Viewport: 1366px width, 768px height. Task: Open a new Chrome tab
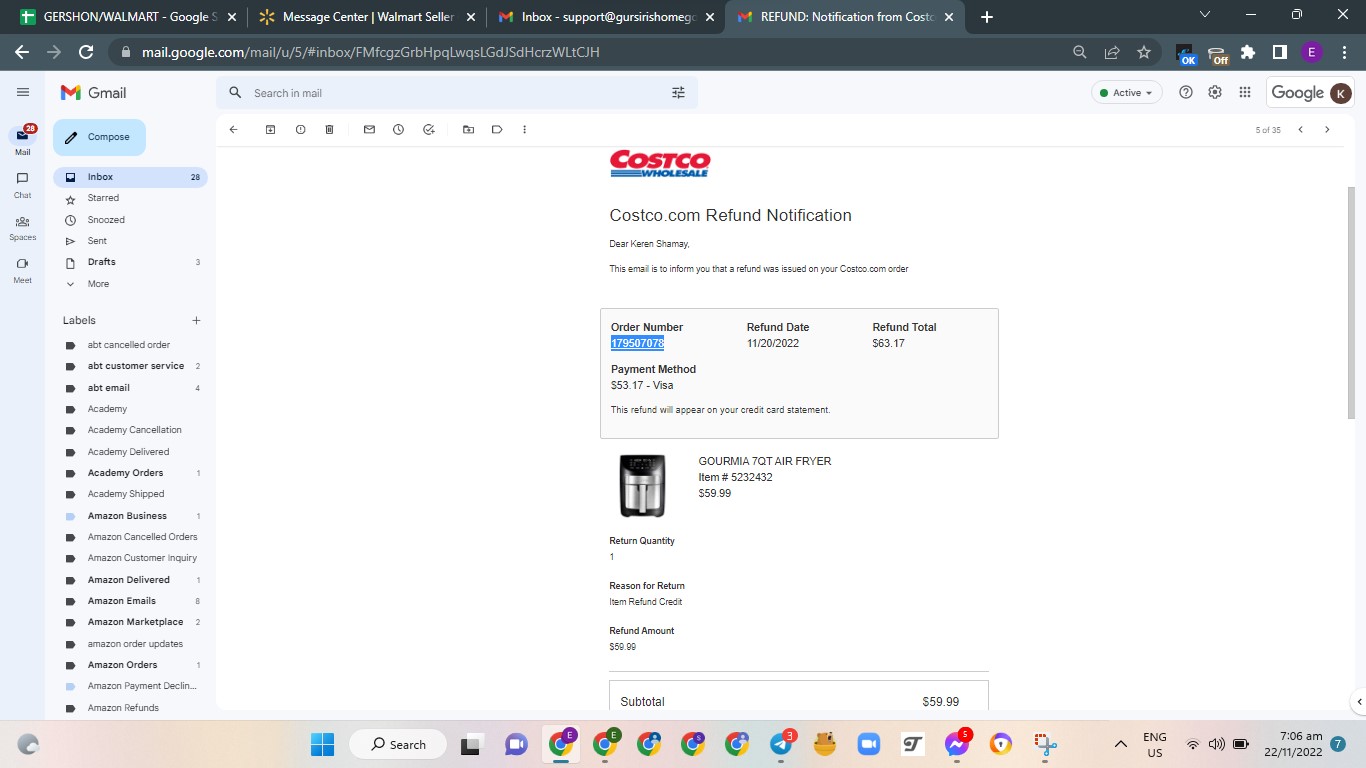(x=987, y=17)
